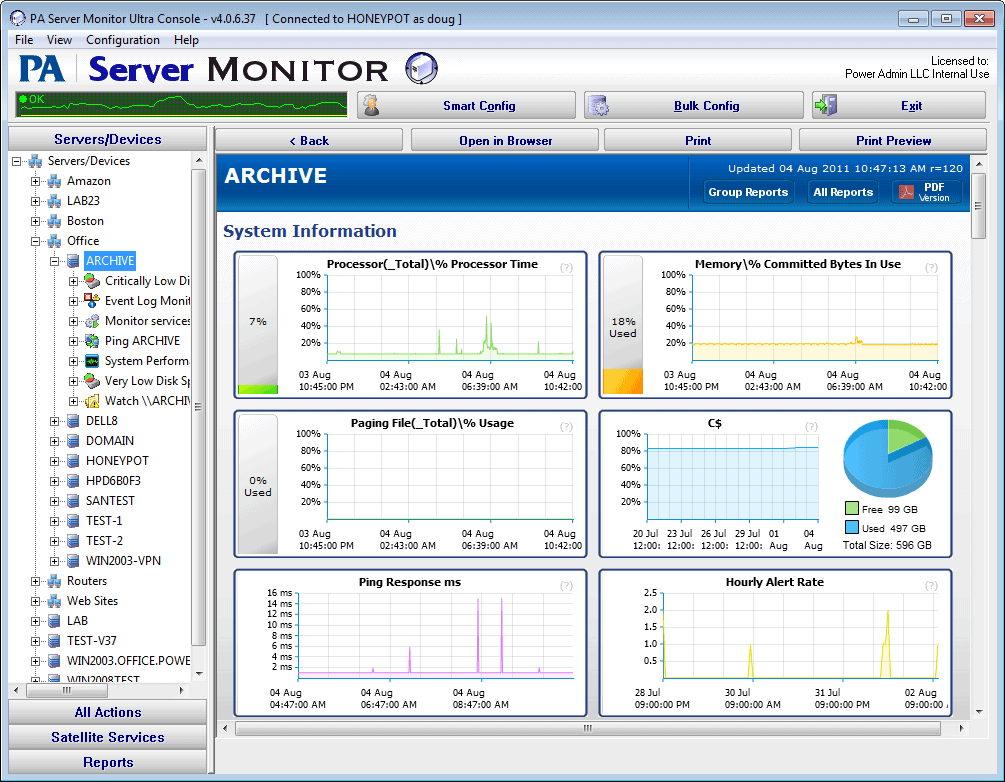
Task: Open Group Reports
Action: tap(748, 192)
